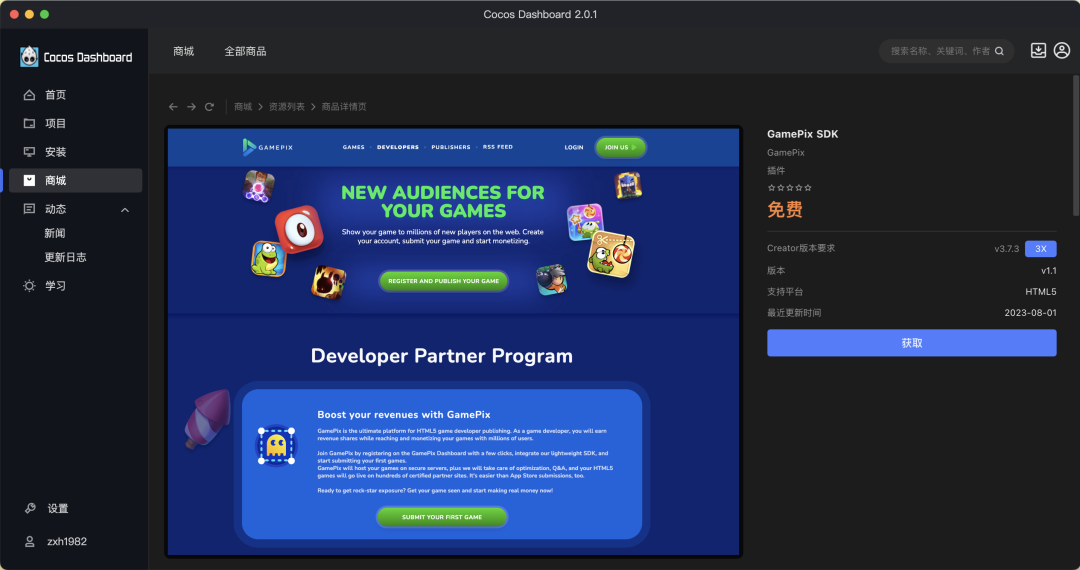Screen dimensions: 1080x570
Task: Click LOGIN in the preview image
Action: coord(574,147)
